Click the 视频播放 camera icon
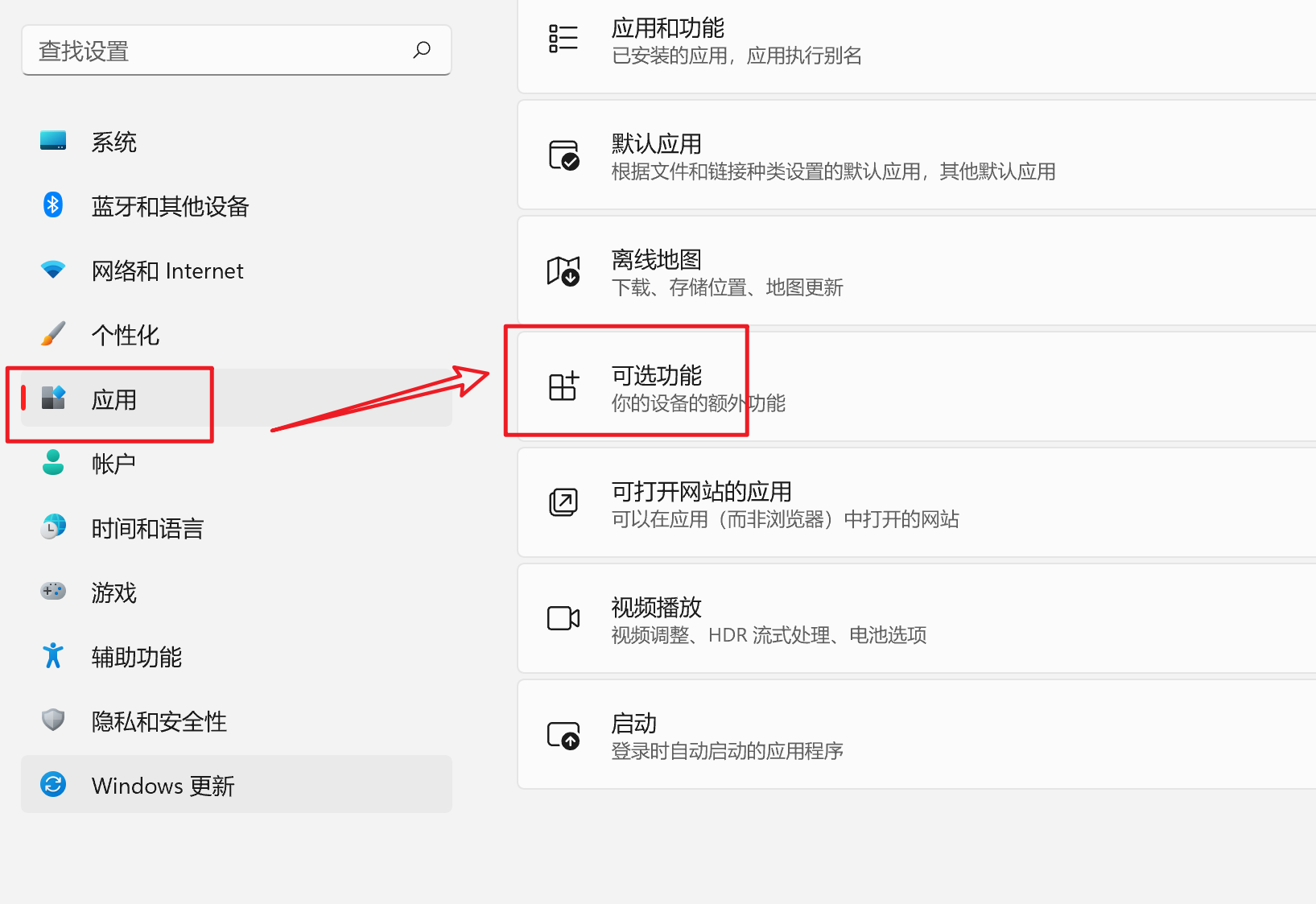 click(563, 618)
